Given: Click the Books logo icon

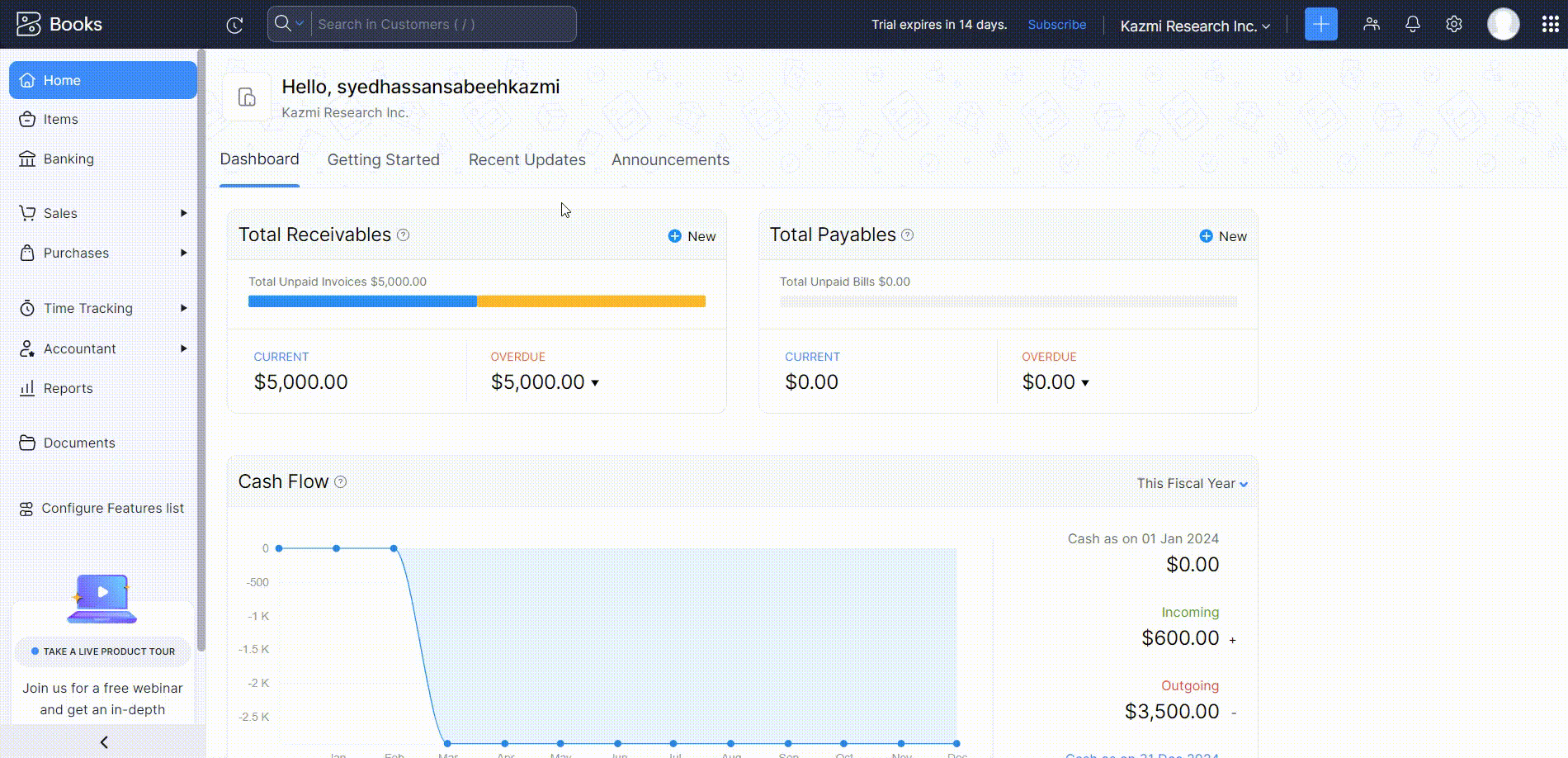Looking at the screenshot, I should 28,24.
